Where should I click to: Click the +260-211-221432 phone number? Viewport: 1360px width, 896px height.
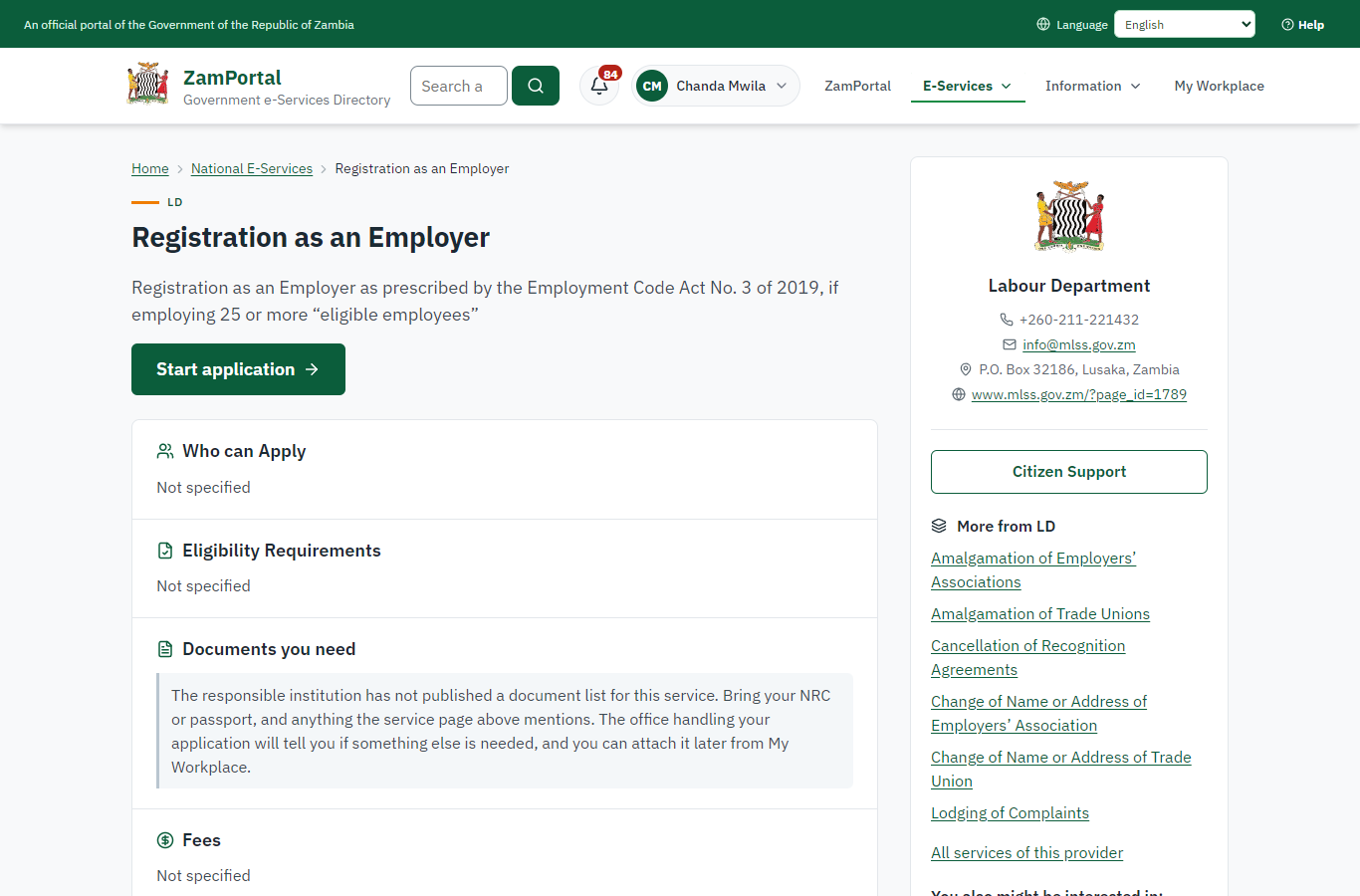(1079, 320)
